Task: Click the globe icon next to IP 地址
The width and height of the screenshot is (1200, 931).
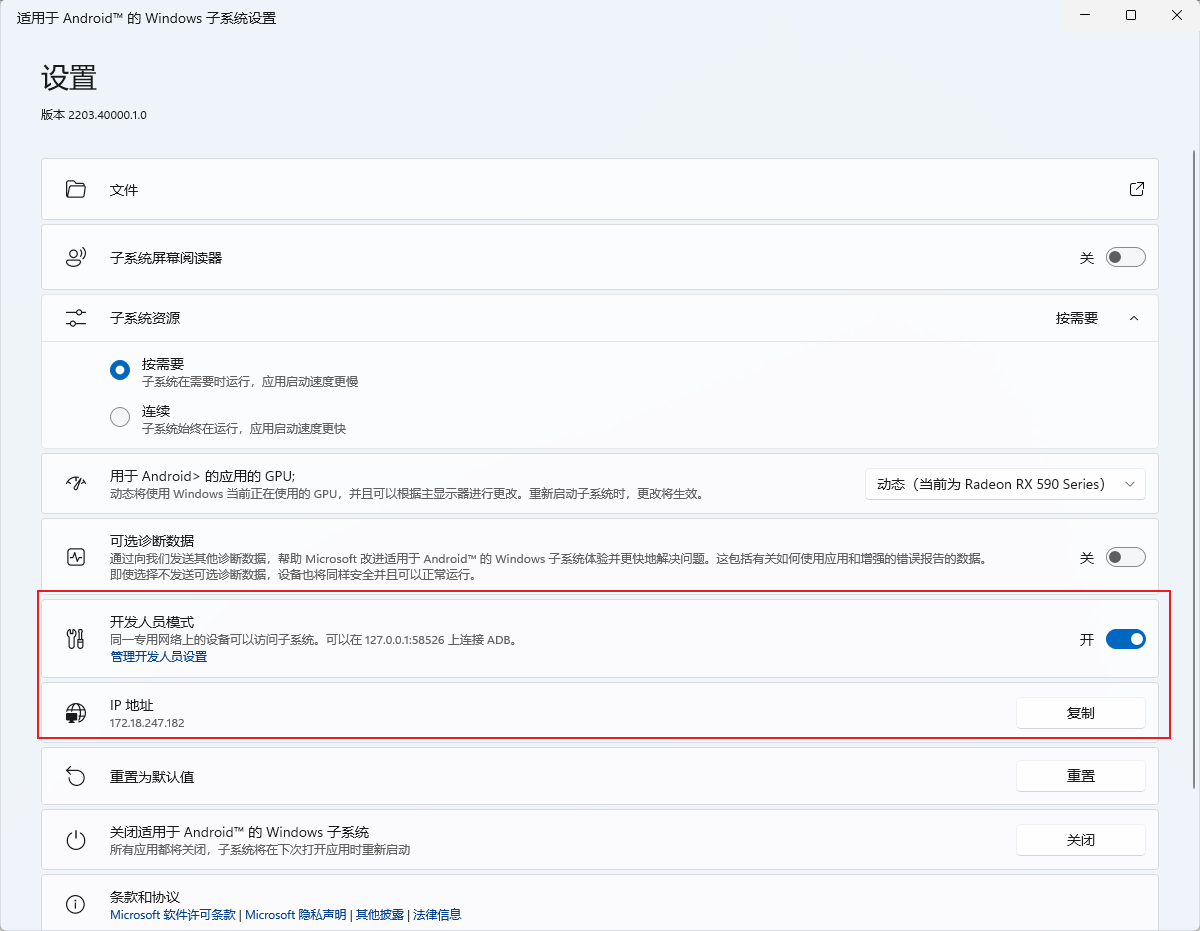Action: tap(75, 712)
